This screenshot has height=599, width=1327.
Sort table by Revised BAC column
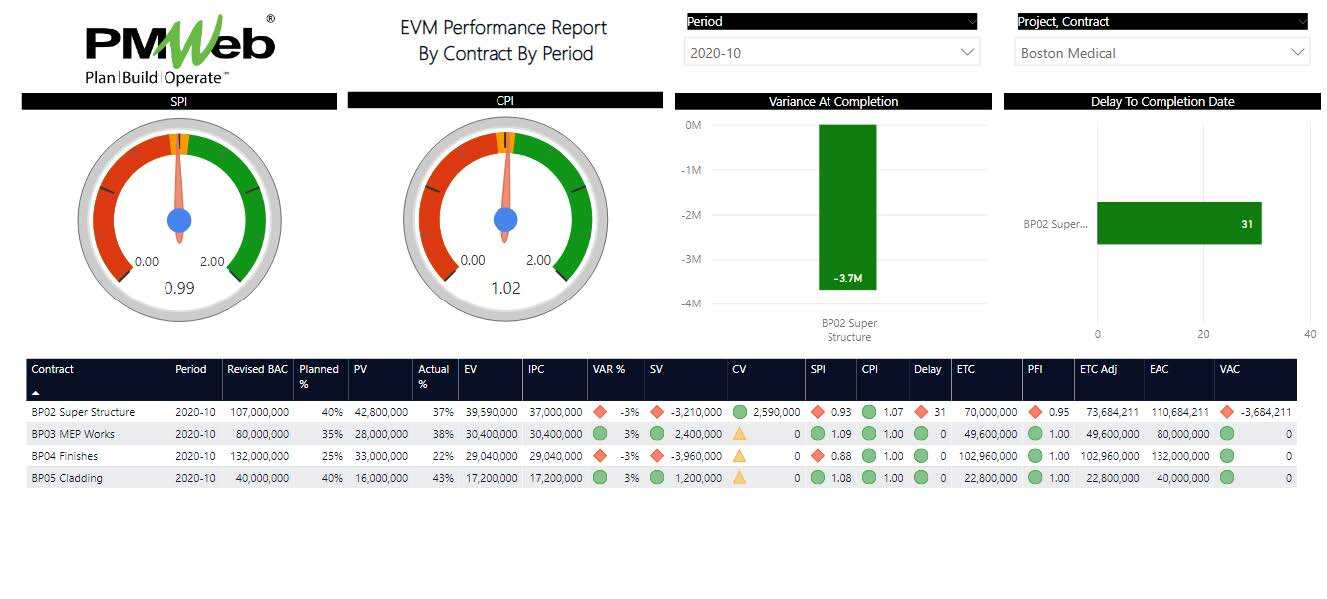(x=258, y=369)
